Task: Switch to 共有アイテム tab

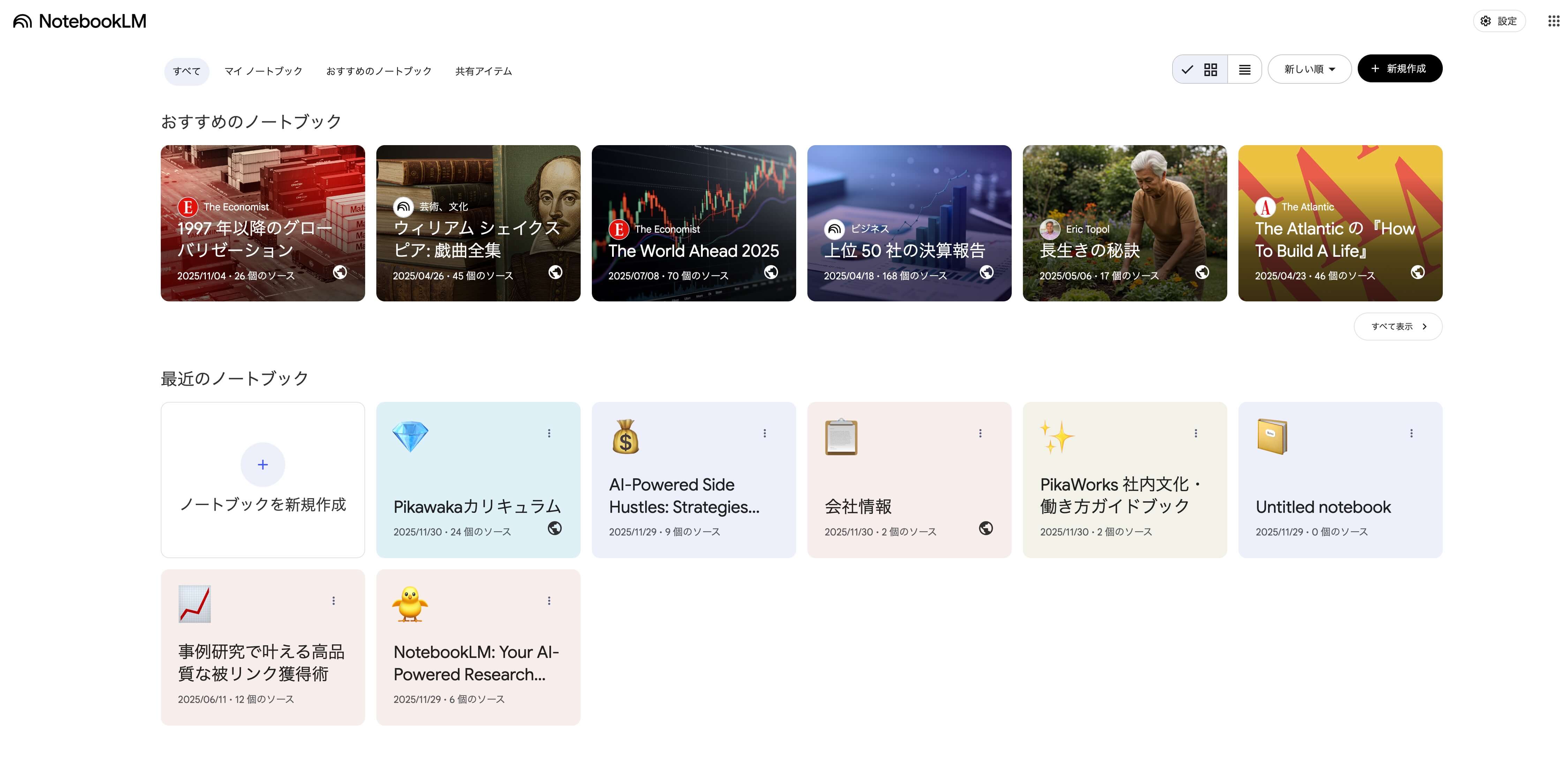Action: pos(483,71)
